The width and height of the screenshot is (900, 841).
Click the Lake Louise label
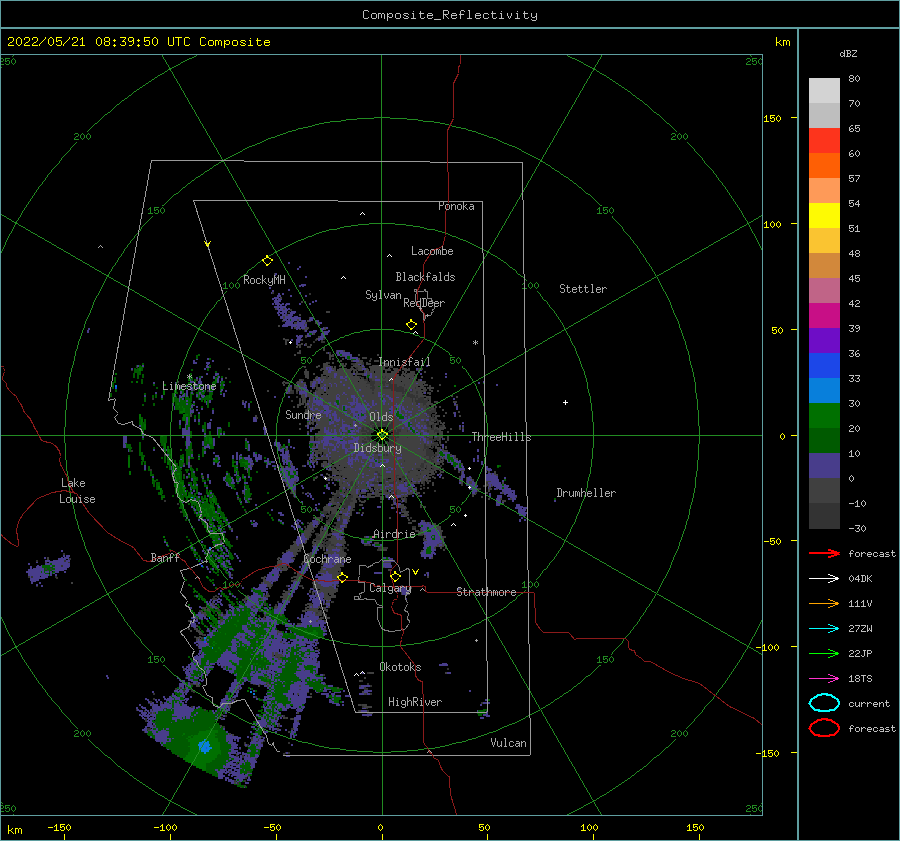[77, 491]
